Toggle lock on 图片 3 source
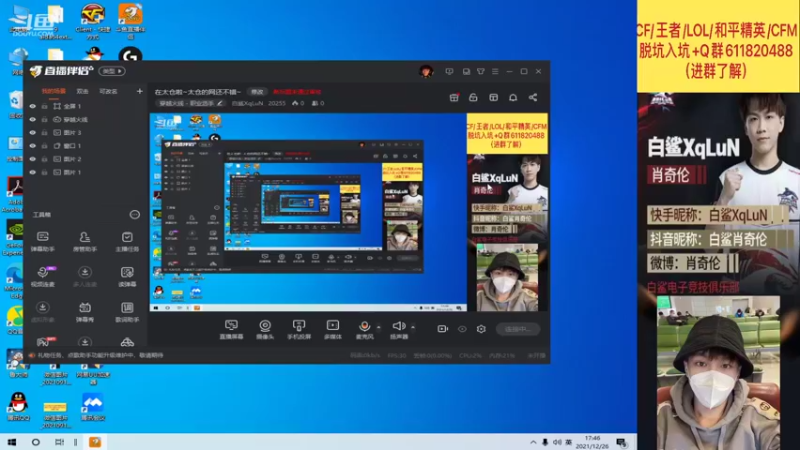Screen dimensions: 800x450 pyautogui.click(x=44, y=133)
